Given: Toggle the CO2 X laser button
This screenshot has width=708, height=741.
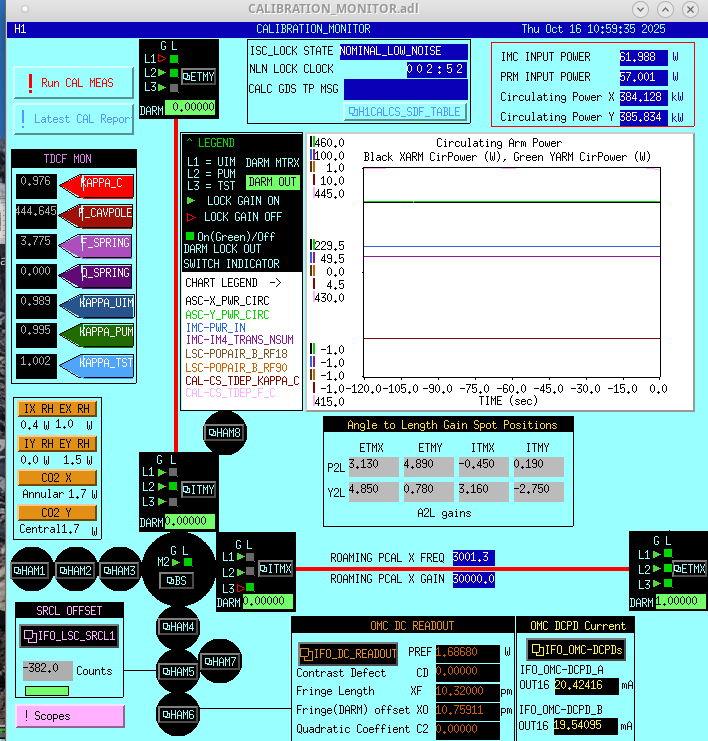Looking at the screenshot, I should (x=57, y=478).
